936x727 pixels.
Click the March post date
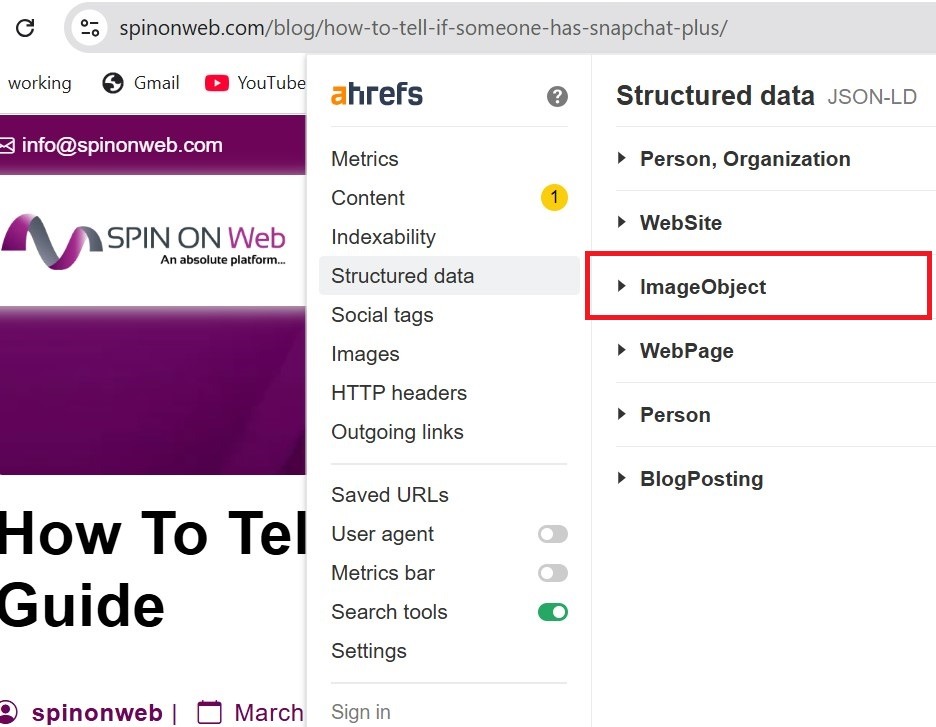click(269, 713)
